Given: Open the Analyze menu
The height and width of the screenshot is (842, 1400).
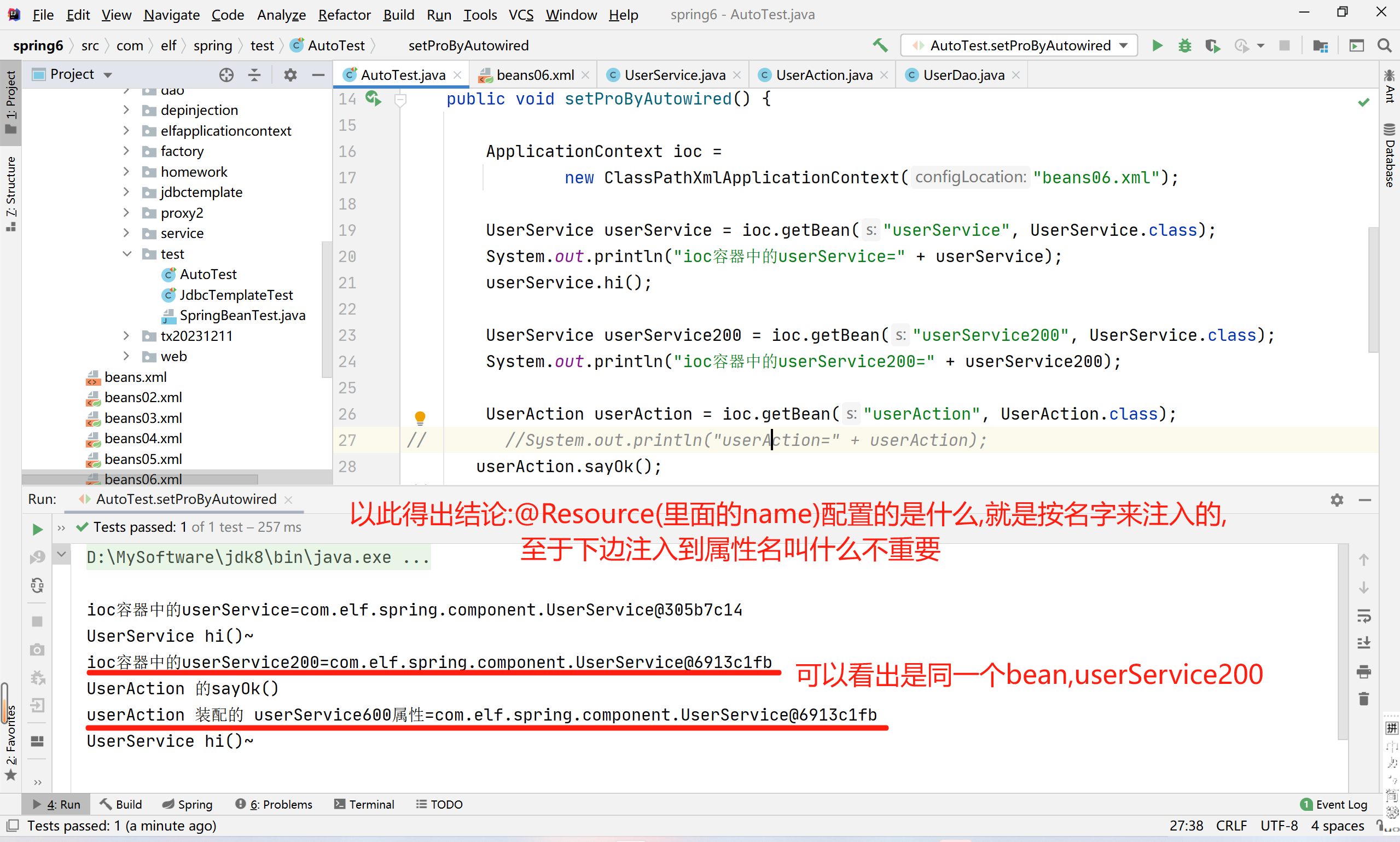Looking at the screenshot, I should tap(281, 14).
